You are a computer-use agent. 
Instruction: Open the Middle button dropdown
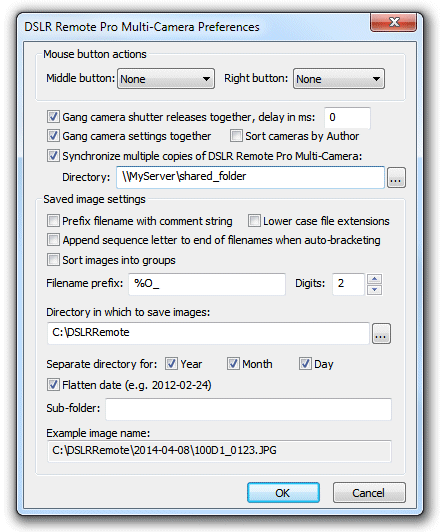[x=166, y=79]
